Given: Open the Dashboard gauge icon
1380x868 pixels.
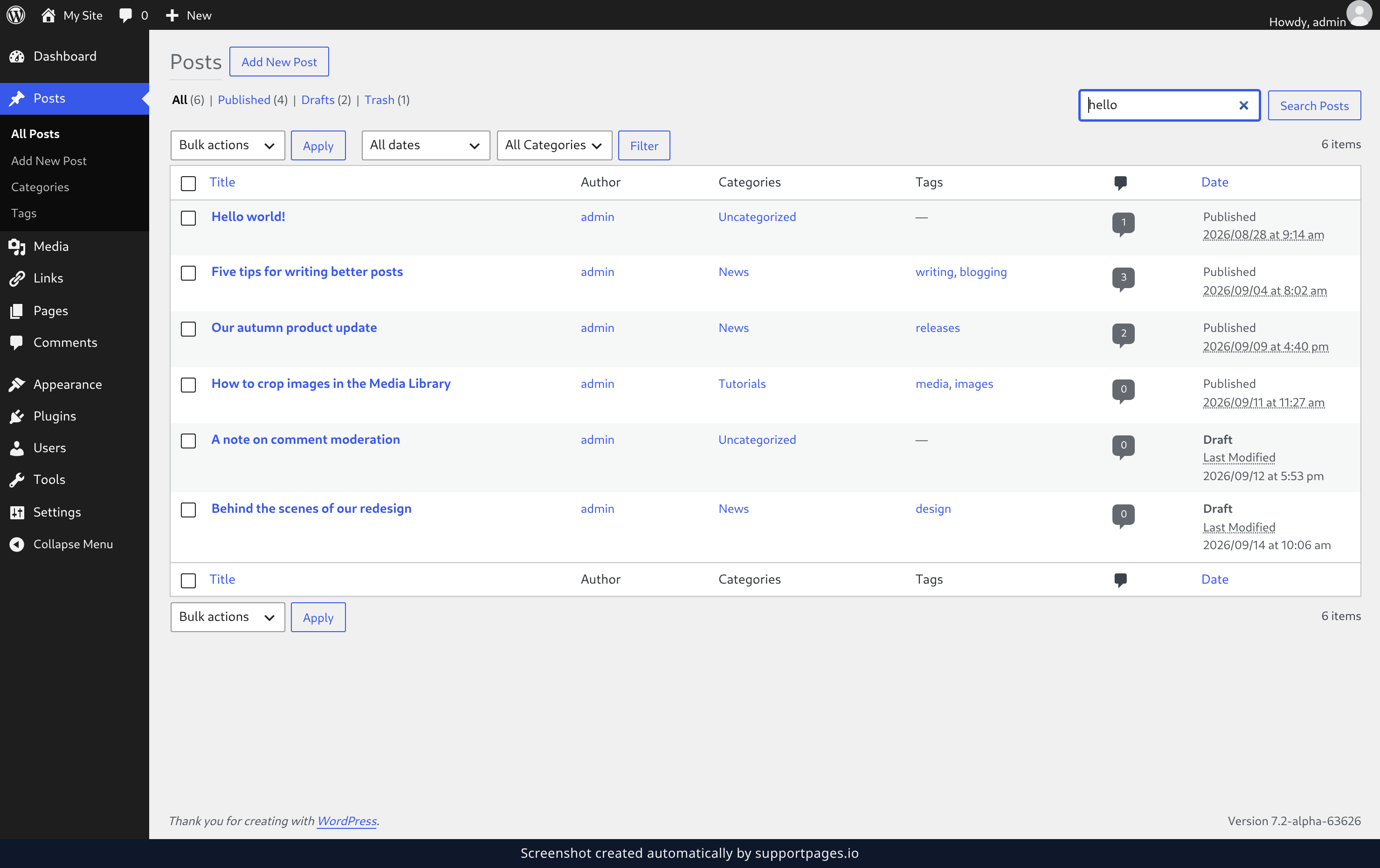Looking at the screenshot, I should (17, 56).
